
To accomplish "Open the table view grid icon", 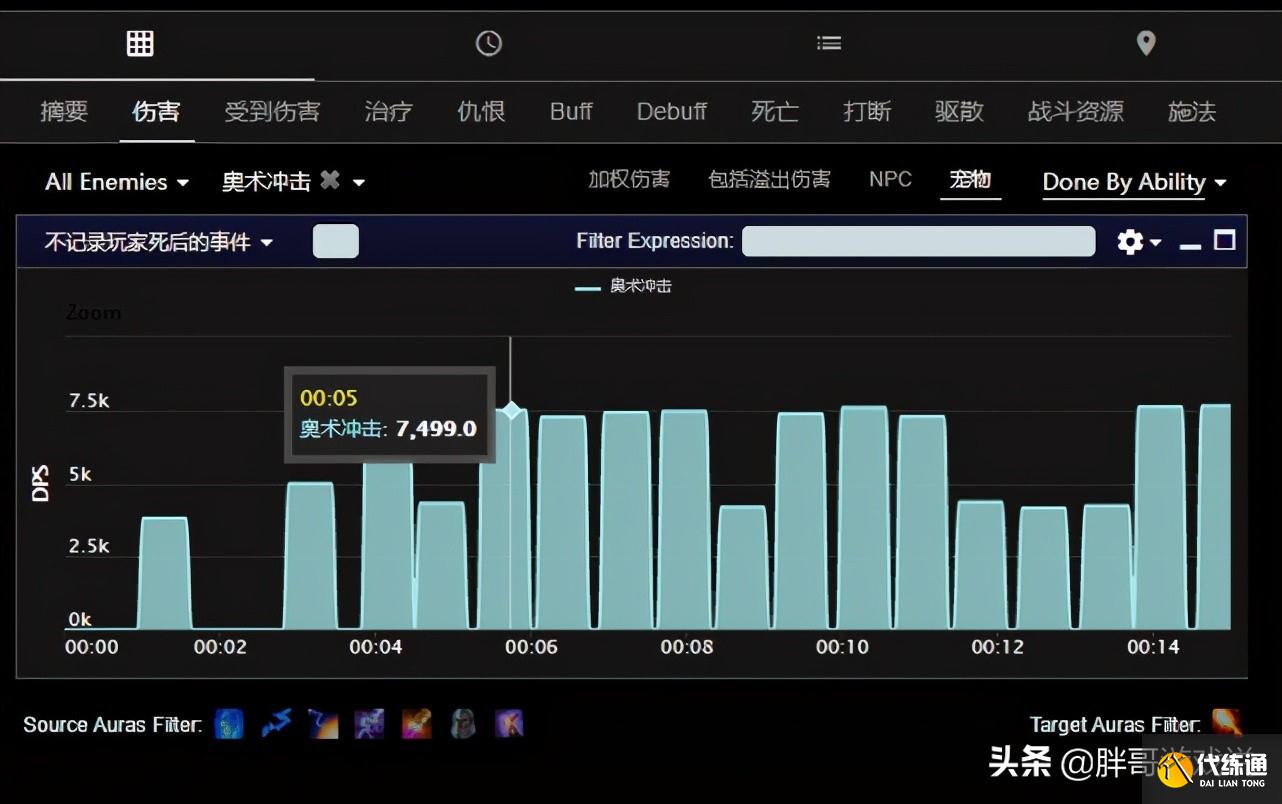I will click(139, 42).
